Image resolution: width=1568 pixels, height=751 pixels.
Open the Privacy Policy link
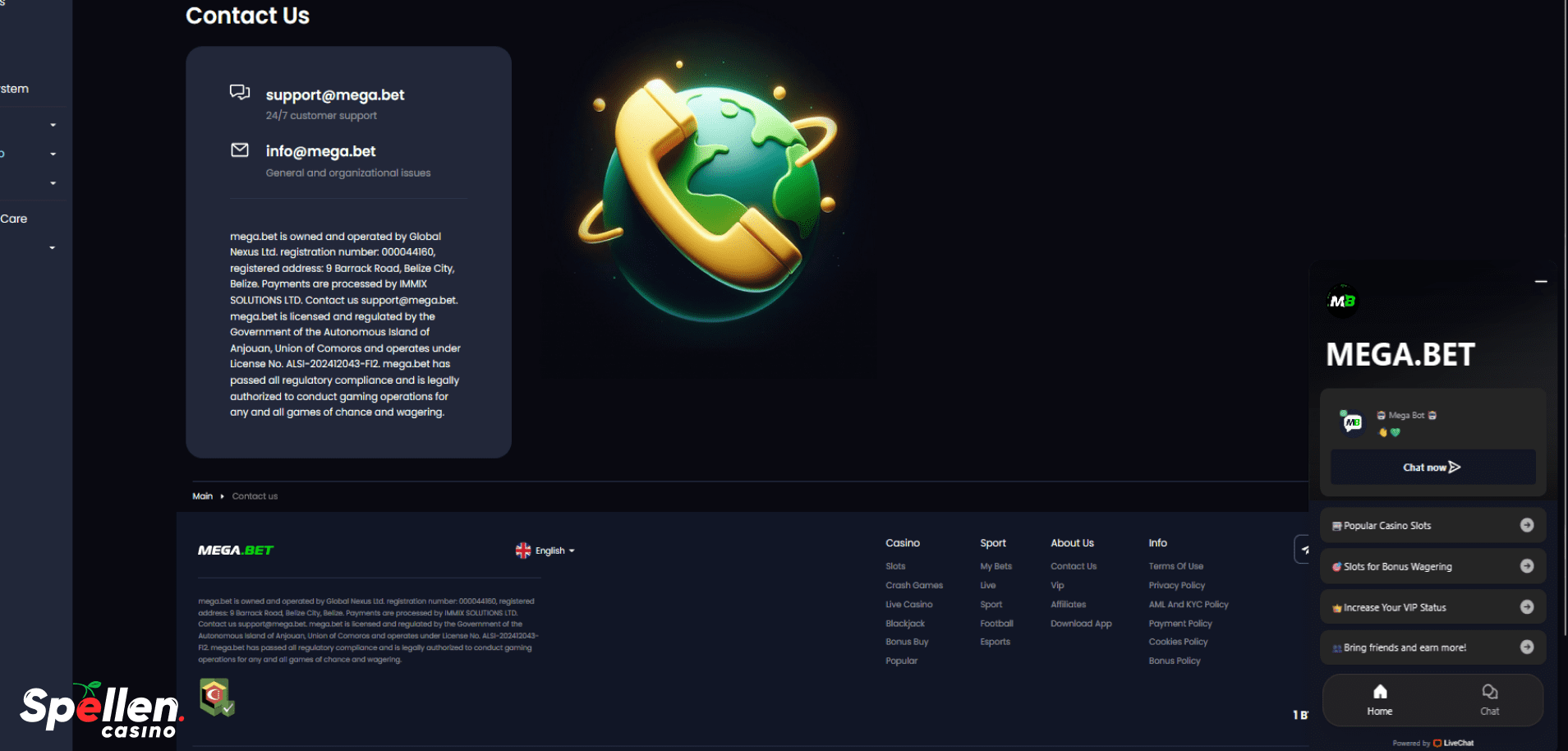(1176, 585)
